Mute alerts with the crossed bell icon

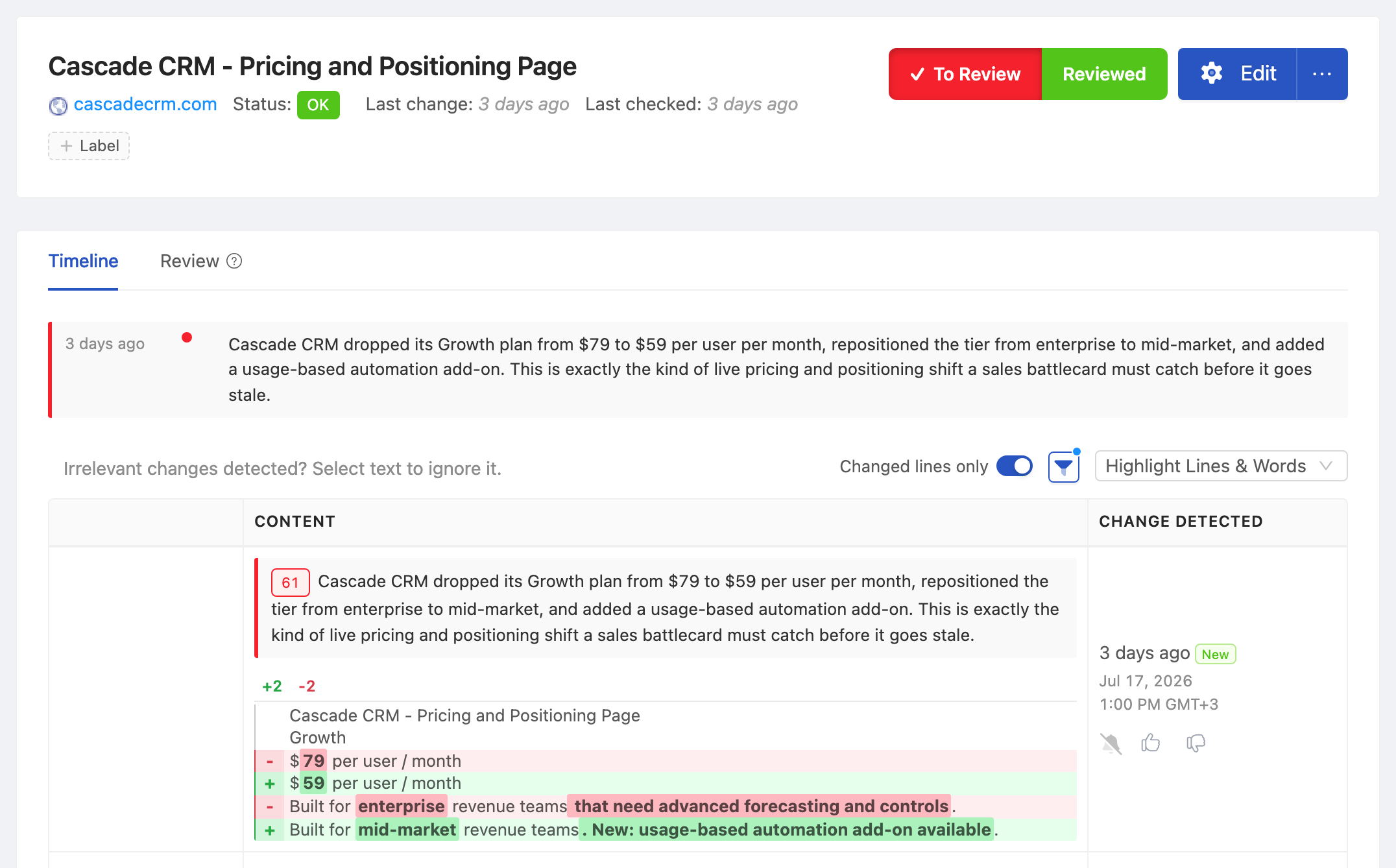click(x=1111, y=743)
